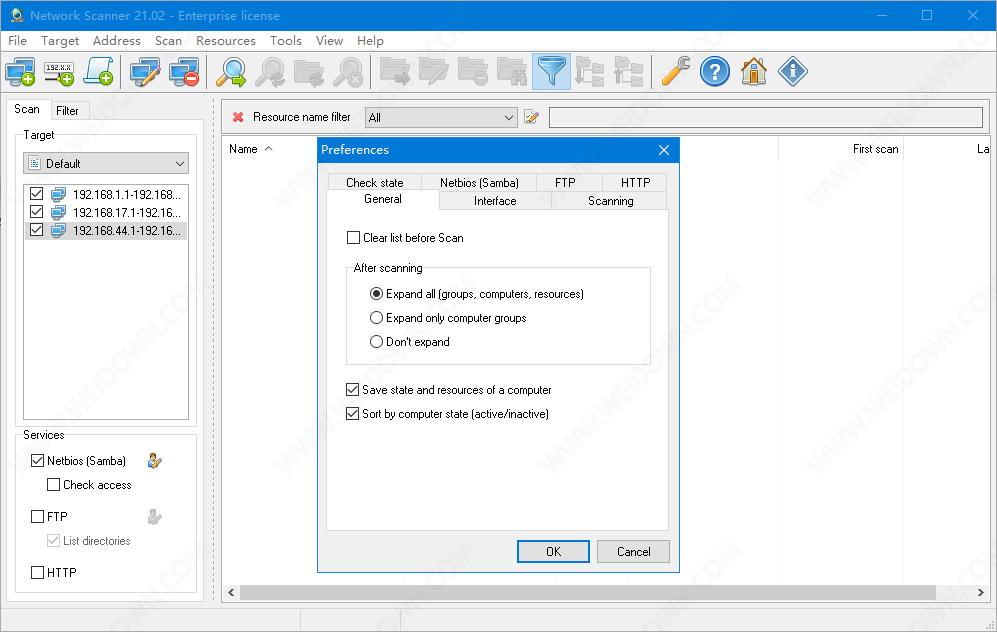The width and height of the screenshot is (997, 632).
Task: Close the Preferences dialog with X
Action: tap(664, 150)
